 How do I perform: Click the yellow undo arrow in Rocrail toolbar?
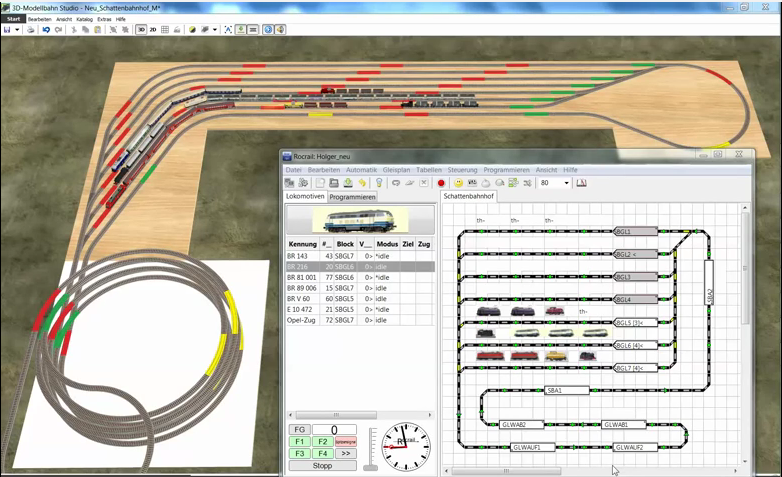(363, 183)
